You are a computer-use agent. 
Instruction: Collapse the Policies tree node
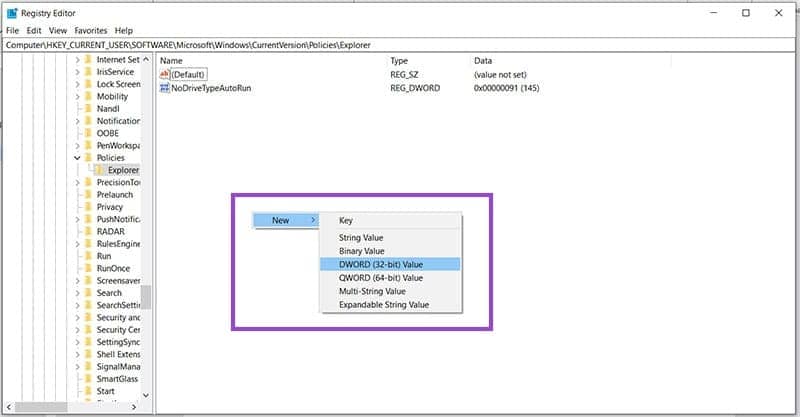[x=77, y=158]
